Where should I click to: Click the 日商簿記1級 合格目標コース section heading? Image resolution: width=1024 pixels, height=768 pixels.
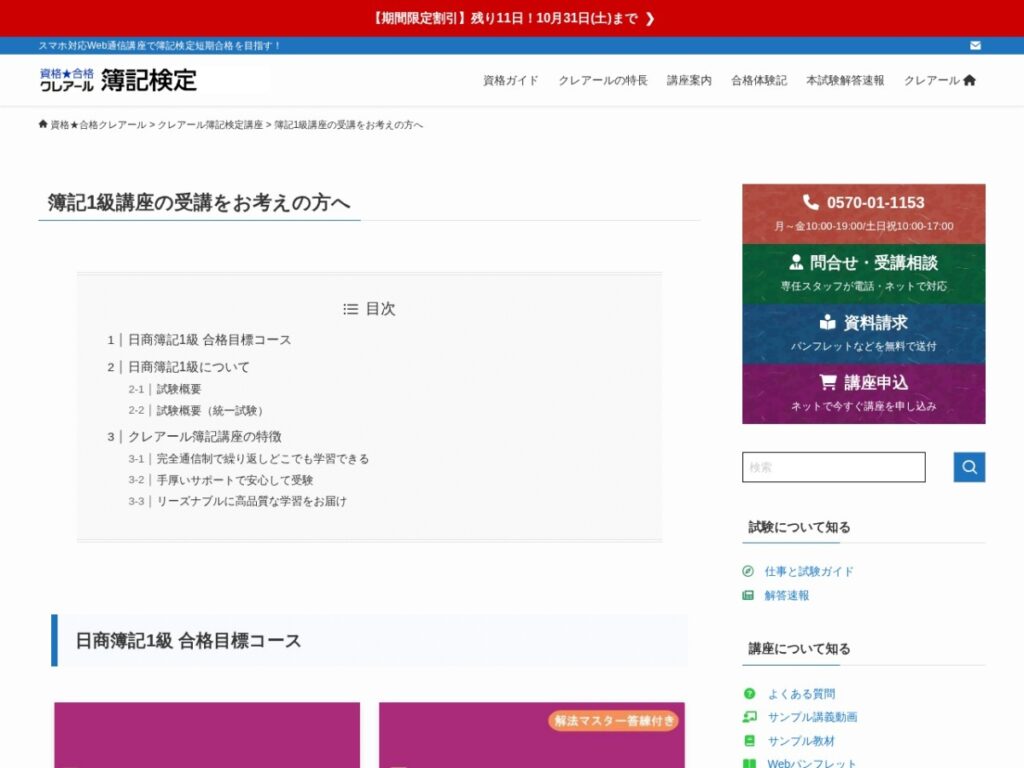188,641
